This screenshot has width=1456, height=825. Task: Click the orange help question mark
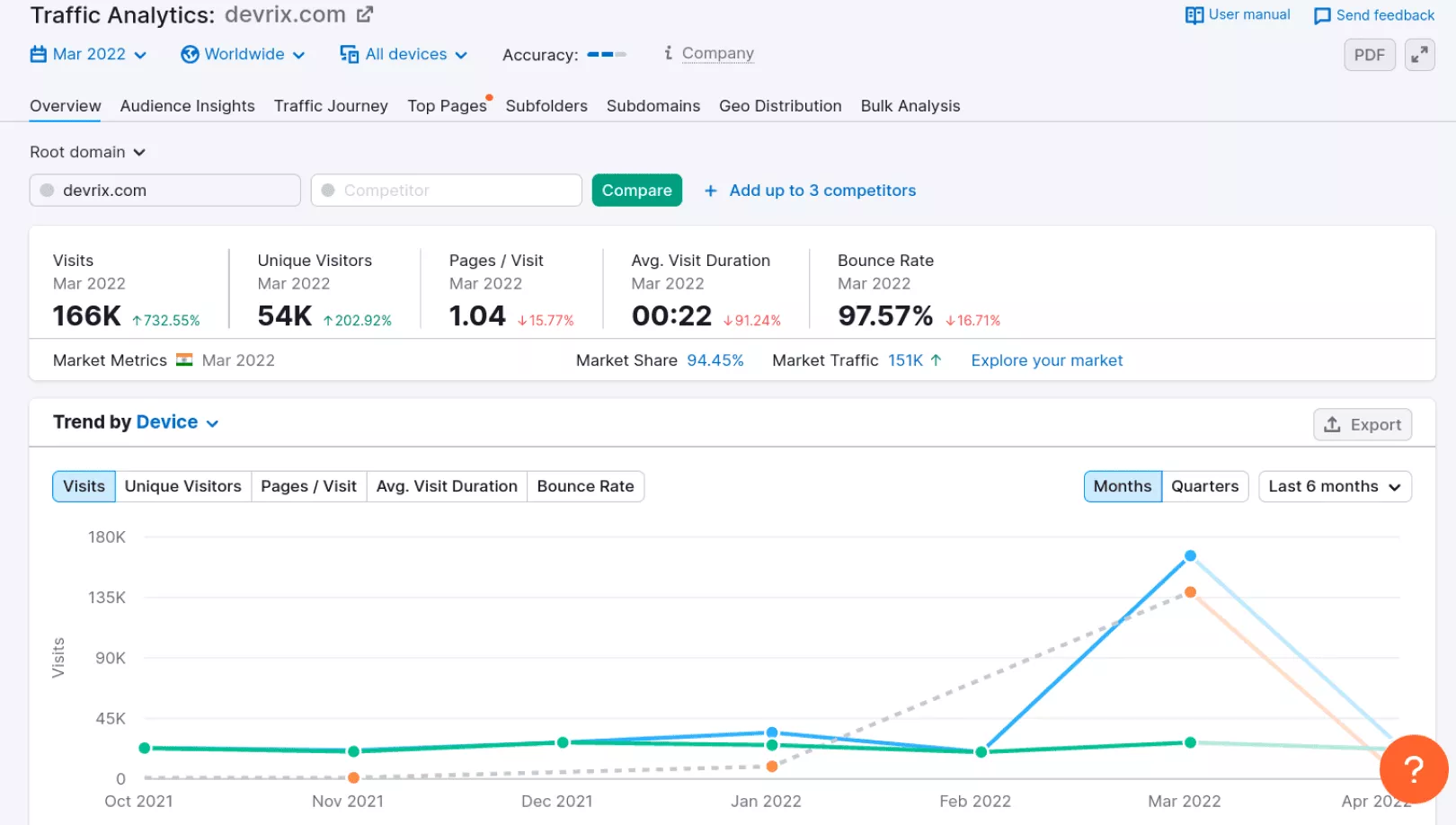[x=1413, y=768]
